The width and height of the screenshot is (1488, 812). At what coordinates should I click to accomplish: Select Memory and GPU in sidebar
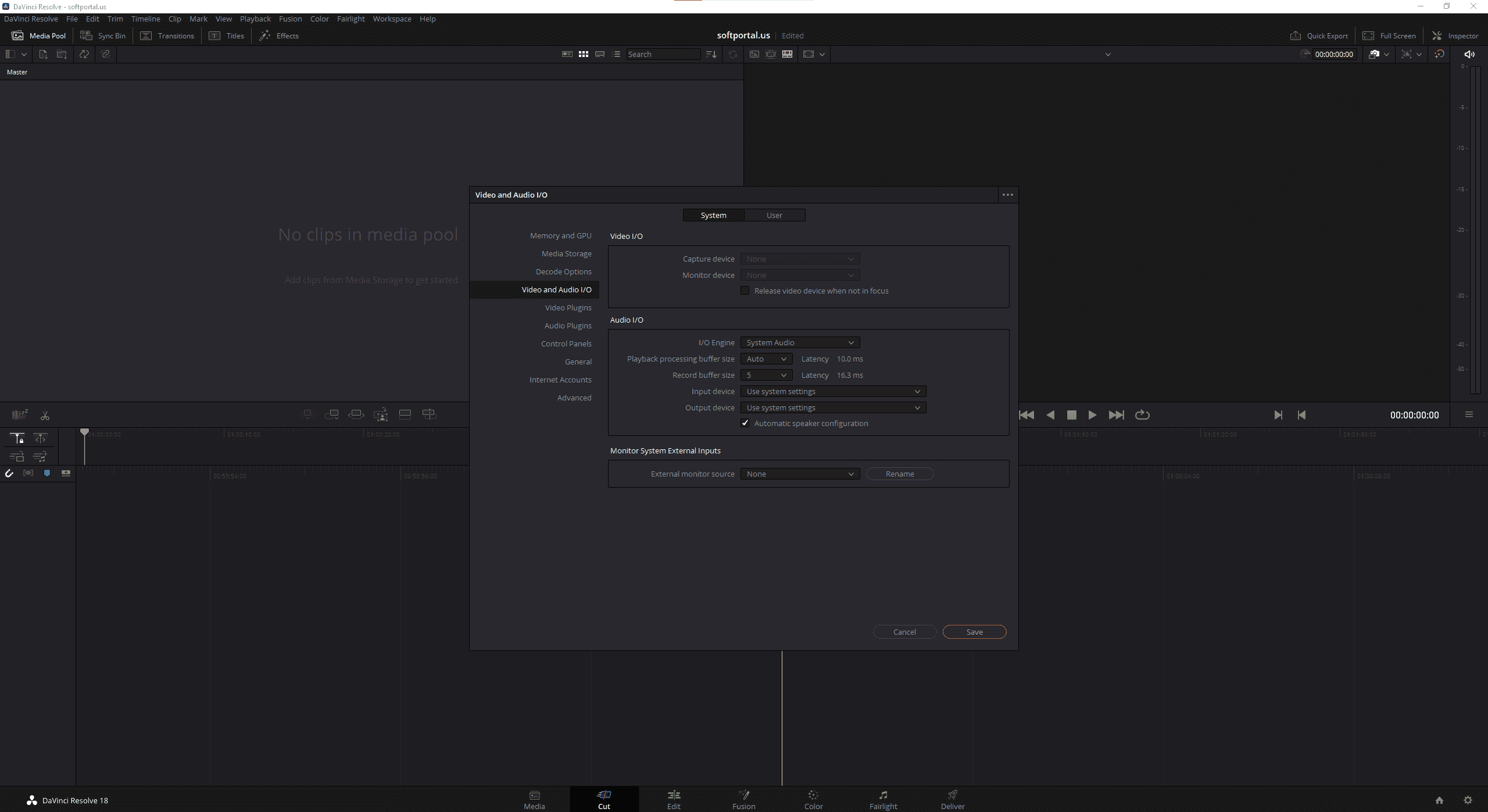pyautogui.click(x=560, y=235)
